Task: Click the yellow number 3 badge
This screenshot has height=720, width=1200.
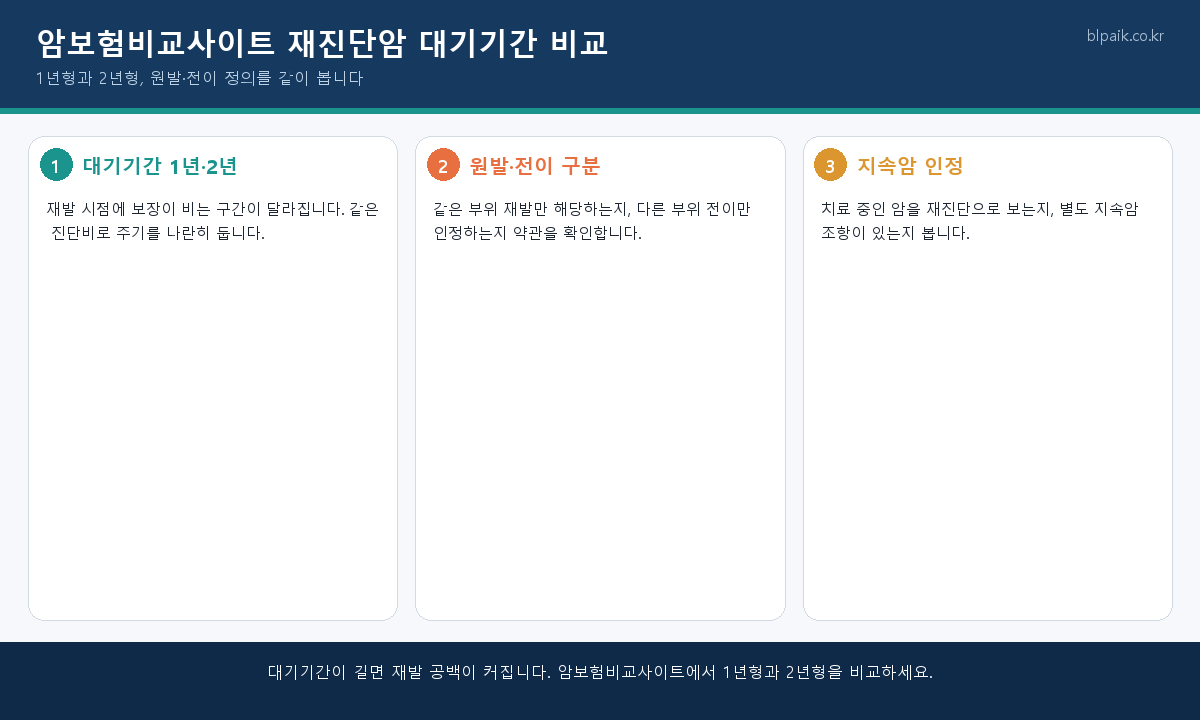Action: click(830, 165)
